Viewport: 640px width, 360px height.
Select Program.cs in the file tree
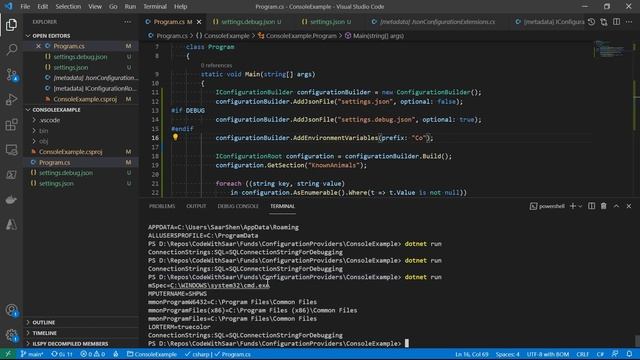[x=54, y=162]
